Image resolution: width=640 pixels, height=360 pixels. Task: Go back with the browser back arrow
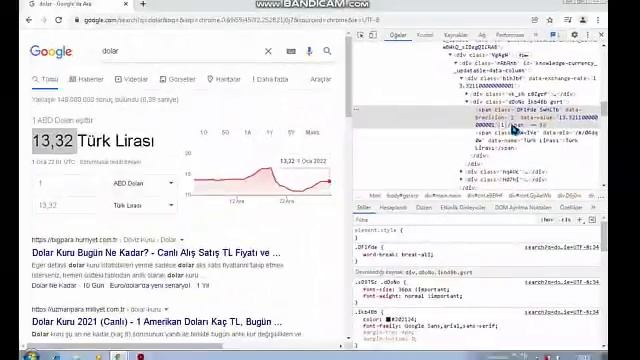(x=29, y=20)
